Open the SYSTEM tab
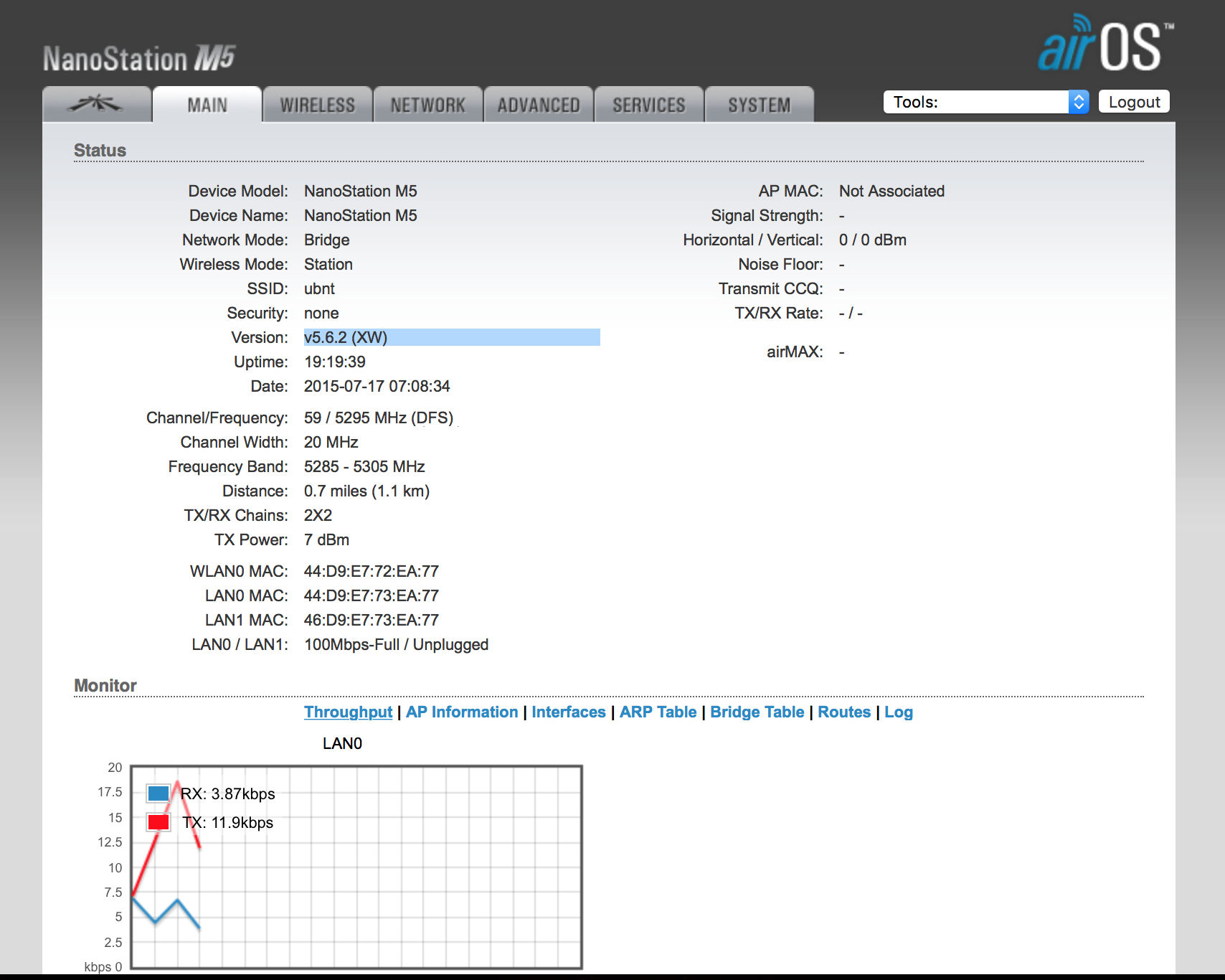 tap(760, 105)
